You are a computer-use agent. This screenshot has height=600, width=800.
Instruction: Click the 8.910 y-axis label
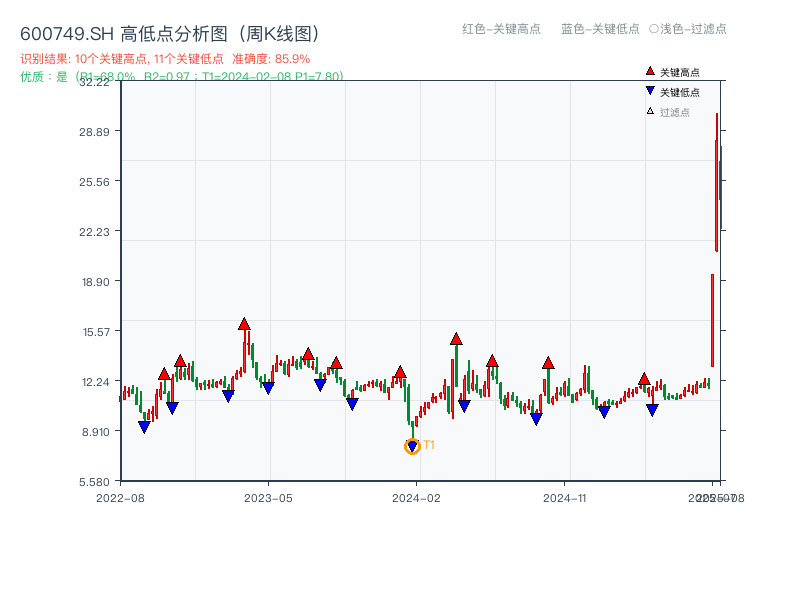click(95, 432)
